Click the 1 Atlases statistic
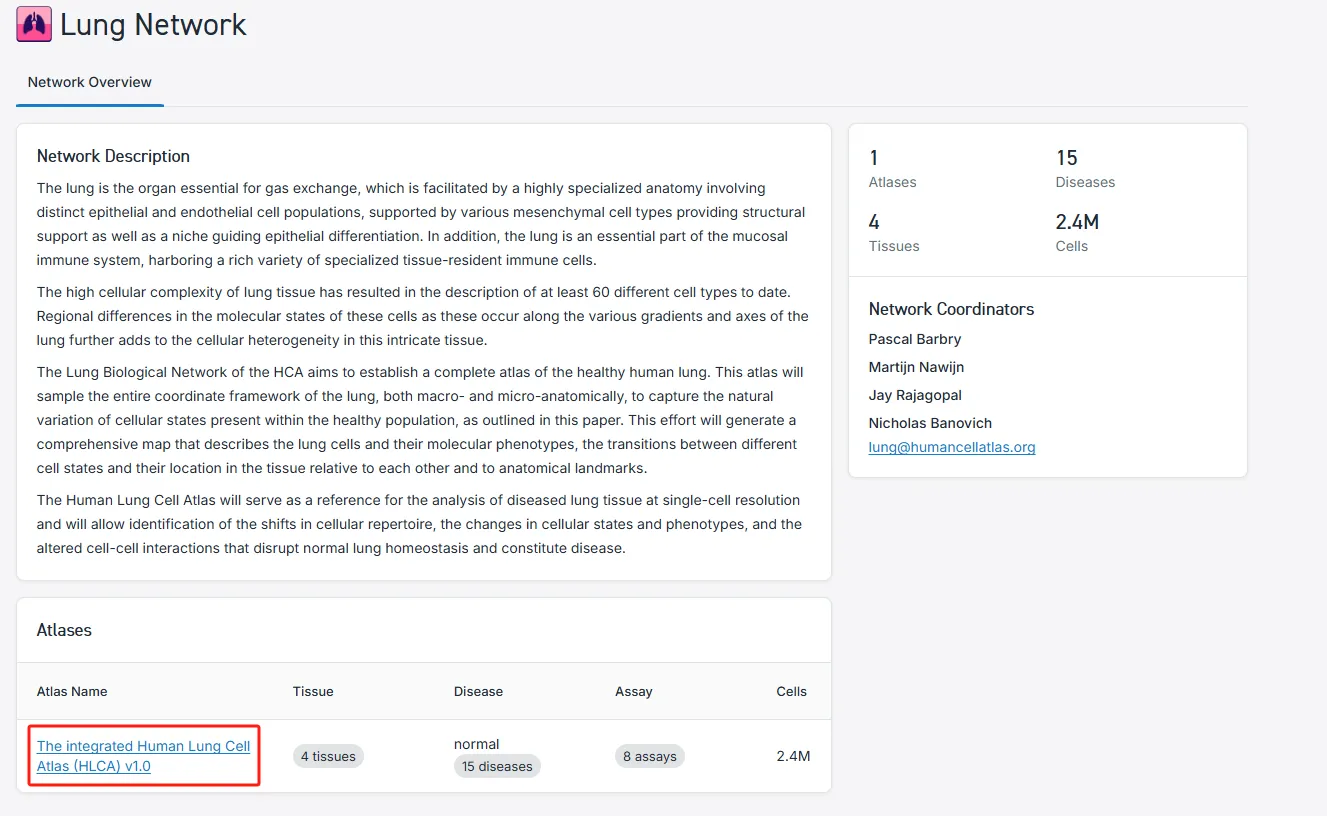Image resolution: width=1327 pixels, height=816 pixels. (x=892, y=168)
